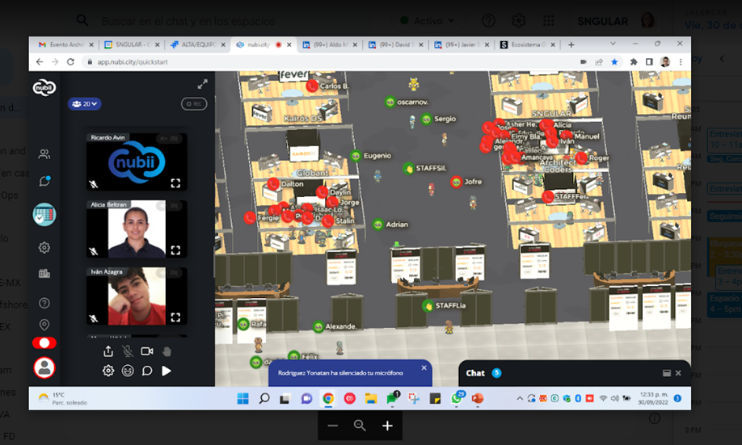Toggle the muted microphone button
The image size is (742, 445).
coord(127,351)
